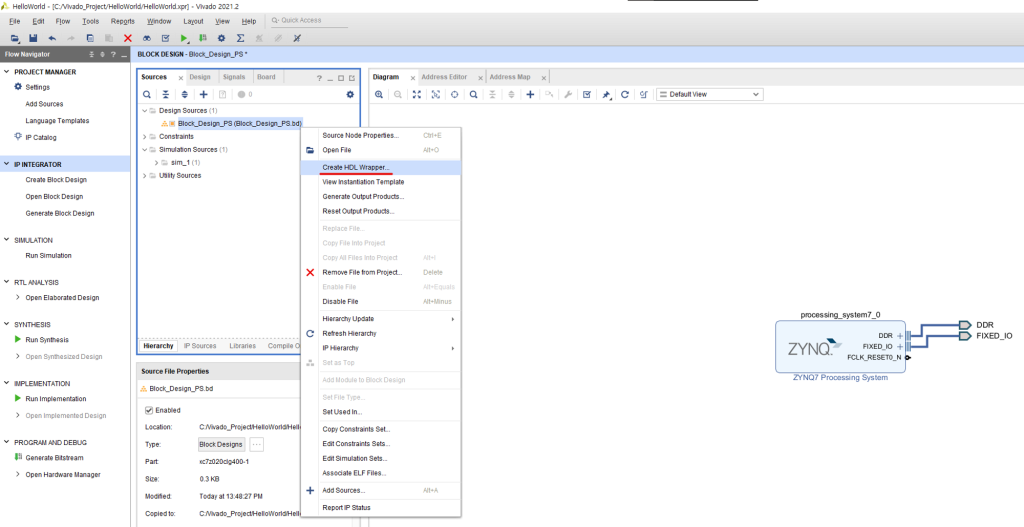The height and width of the screenshot is (527, 1024).
Task: Click the search icon in Sources panel
Action: [147, 95]
